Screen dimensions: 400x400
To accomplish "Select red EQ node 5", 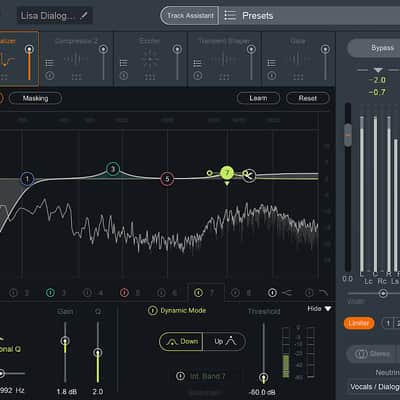I will point(167,179).
